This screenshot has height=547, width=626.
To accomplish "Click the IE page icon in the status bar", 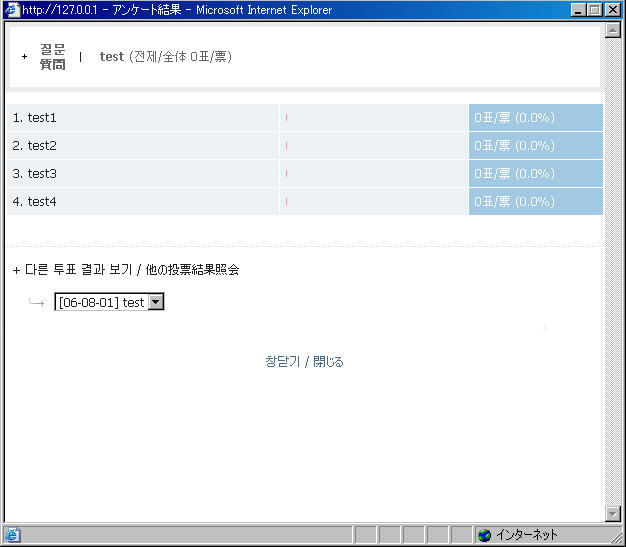I will [13, 535].
